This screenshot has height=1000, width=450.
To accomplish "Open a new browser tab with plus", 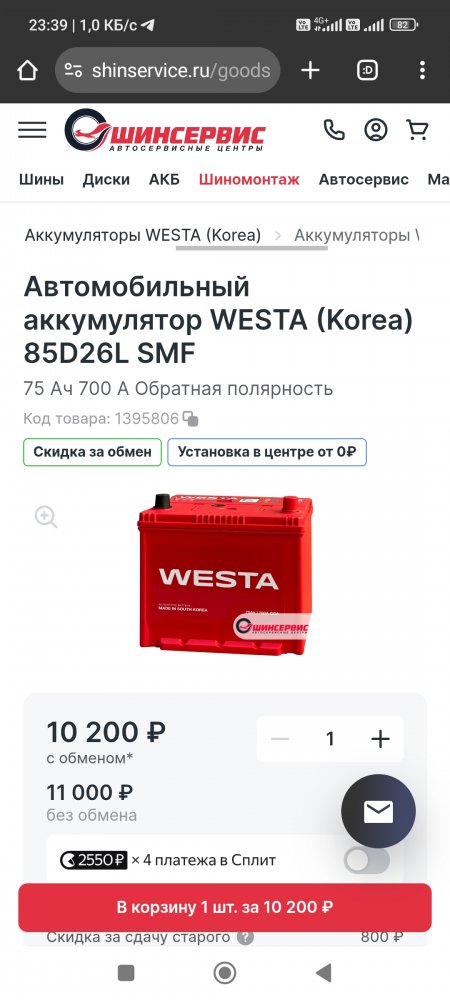I will coord(310,70).
